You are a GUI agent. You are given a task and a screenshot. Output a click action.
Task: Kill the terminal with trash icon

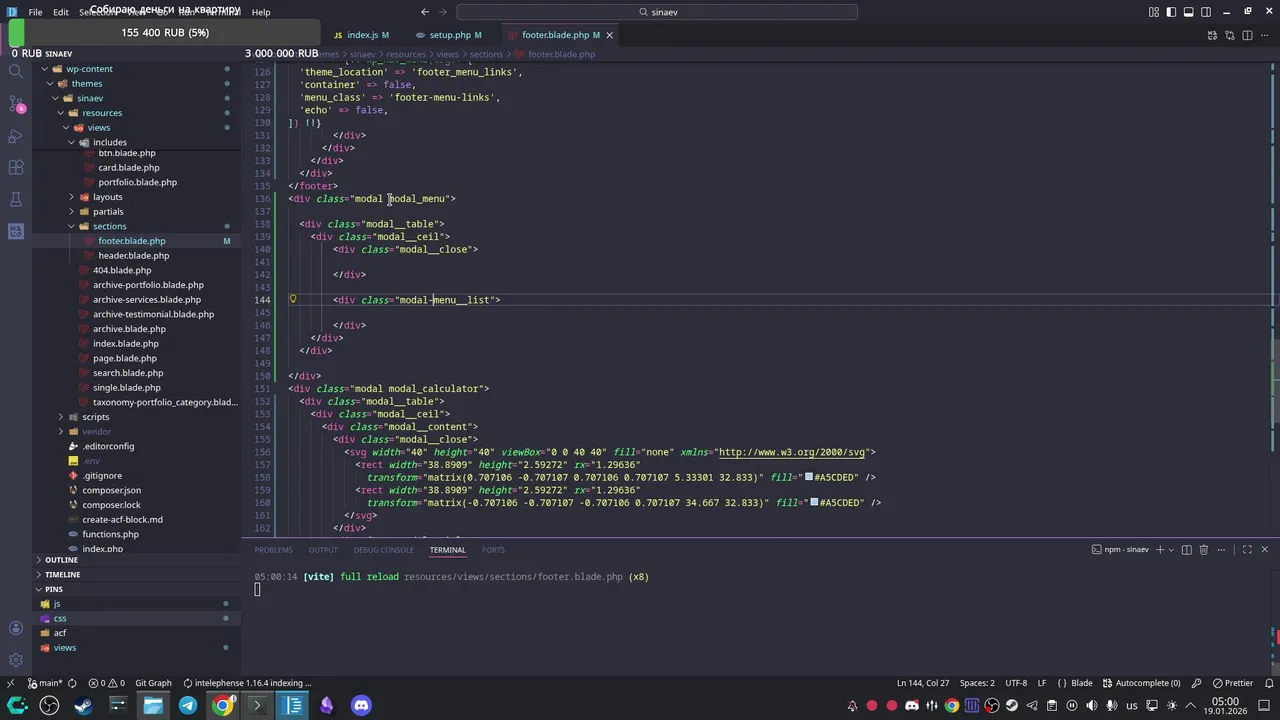(1204, 549)
